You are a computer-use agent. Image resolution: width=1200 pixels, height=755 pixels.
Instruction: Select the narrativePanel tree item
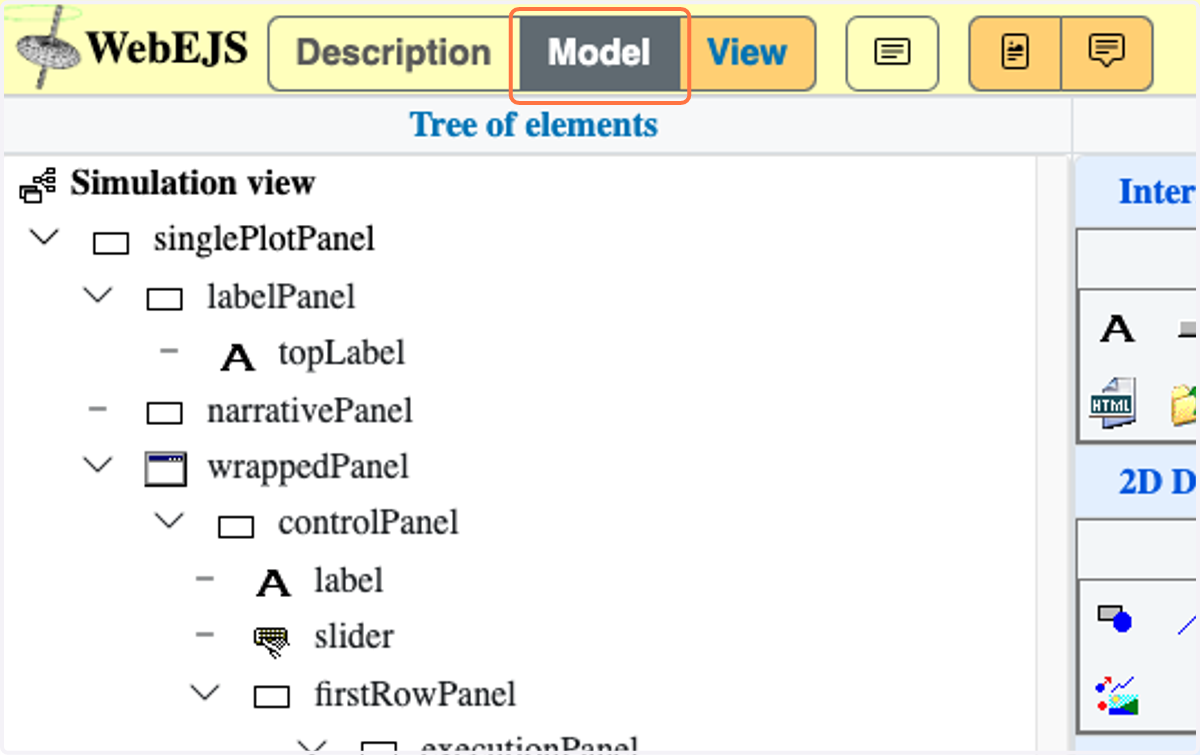click(x=310, y=410)
